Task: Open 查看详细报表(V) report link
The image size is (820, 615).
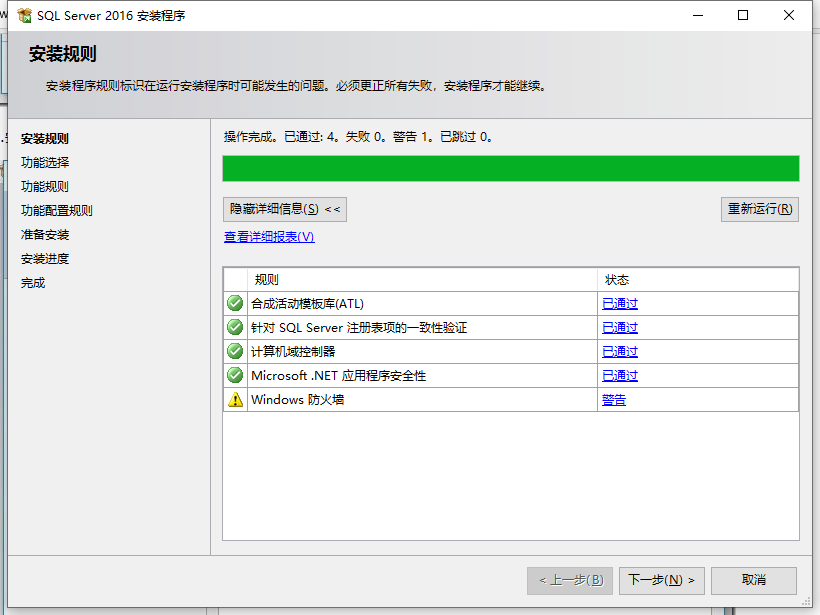Action: tap(267, 236)
